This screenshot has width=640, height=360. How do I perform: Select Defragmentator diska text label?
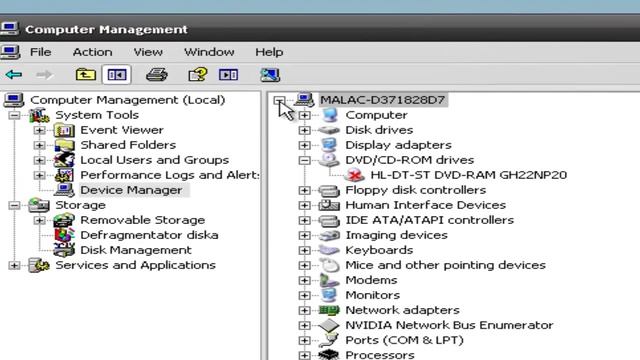[149, 235]
